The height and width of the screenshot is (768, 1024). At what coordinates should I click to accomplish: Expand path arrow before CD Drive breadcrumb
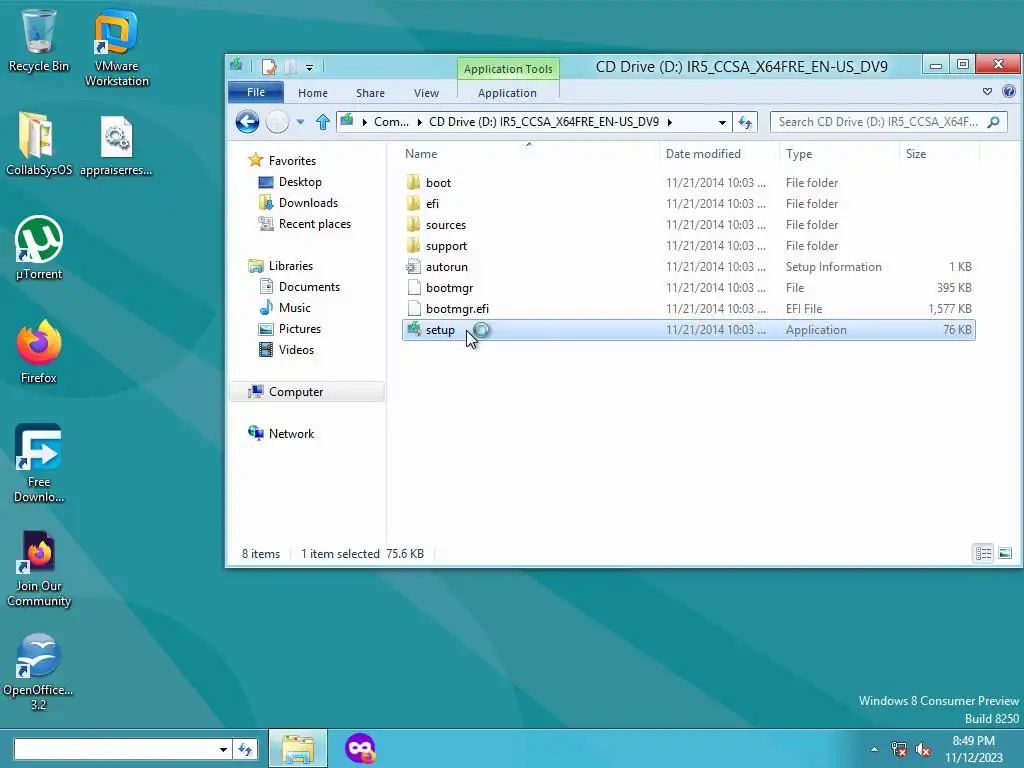420,122
